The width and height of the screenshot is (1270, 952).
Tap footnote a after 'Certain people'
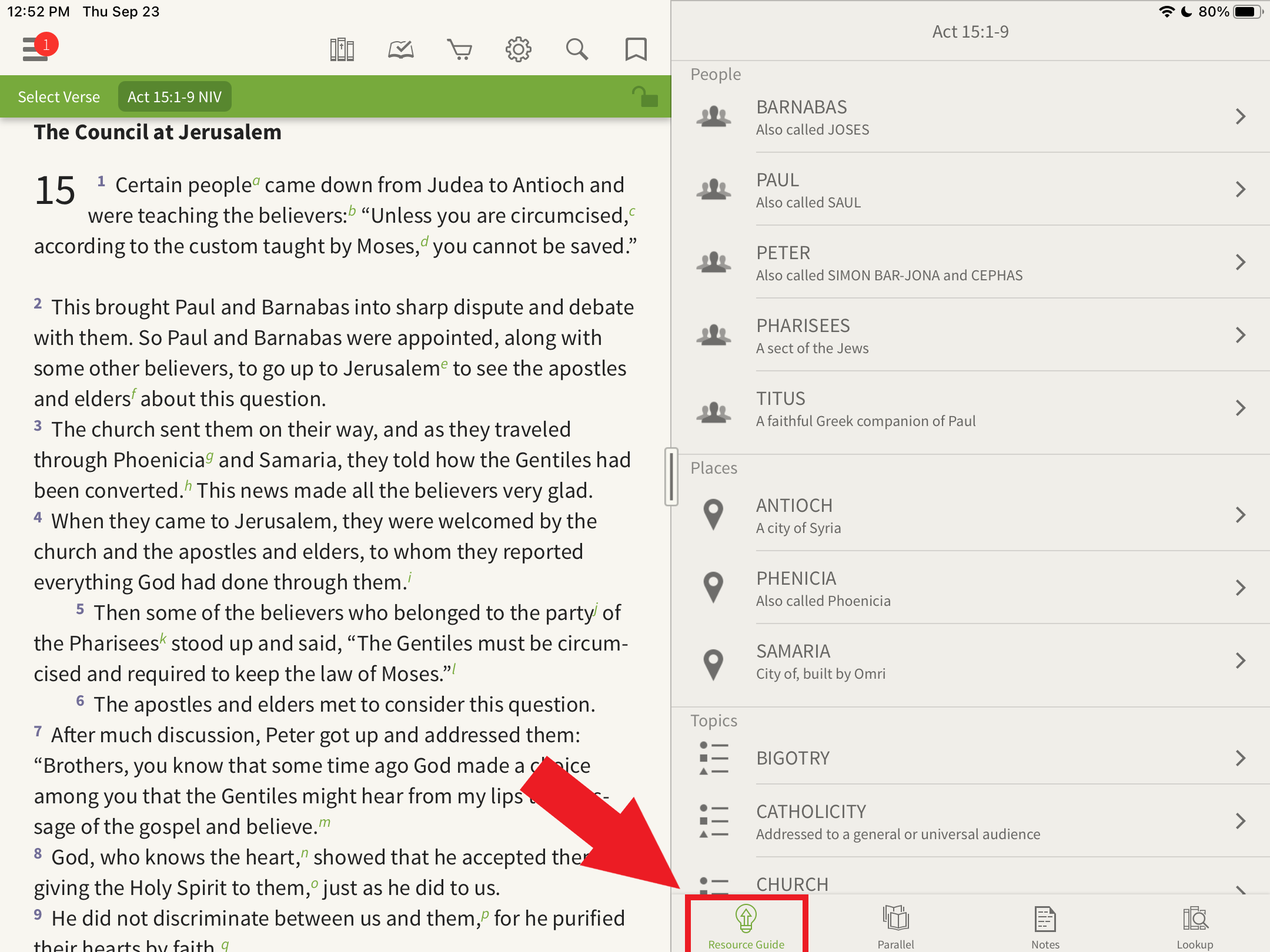click(x=256, y=180)
